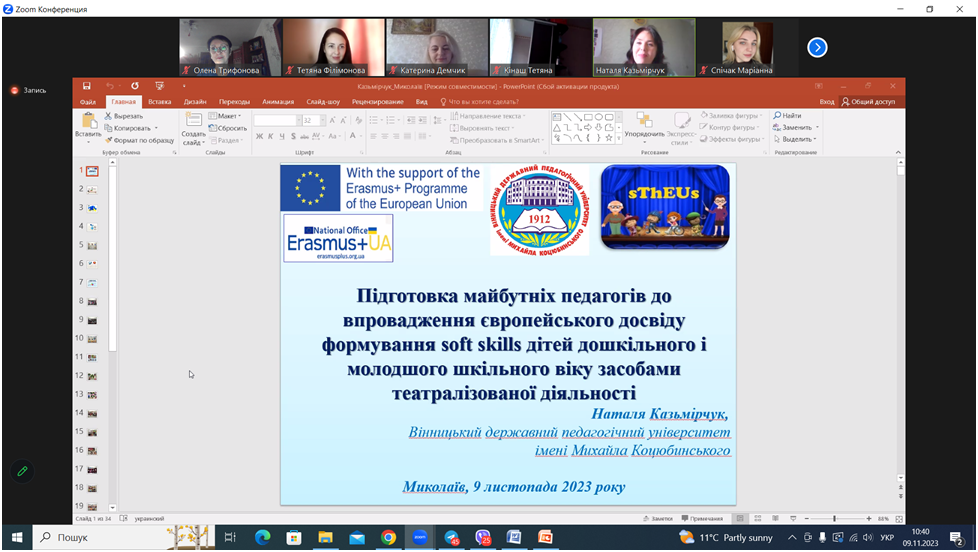Open Zoom from the Windows taskbar

click(420, 538)
